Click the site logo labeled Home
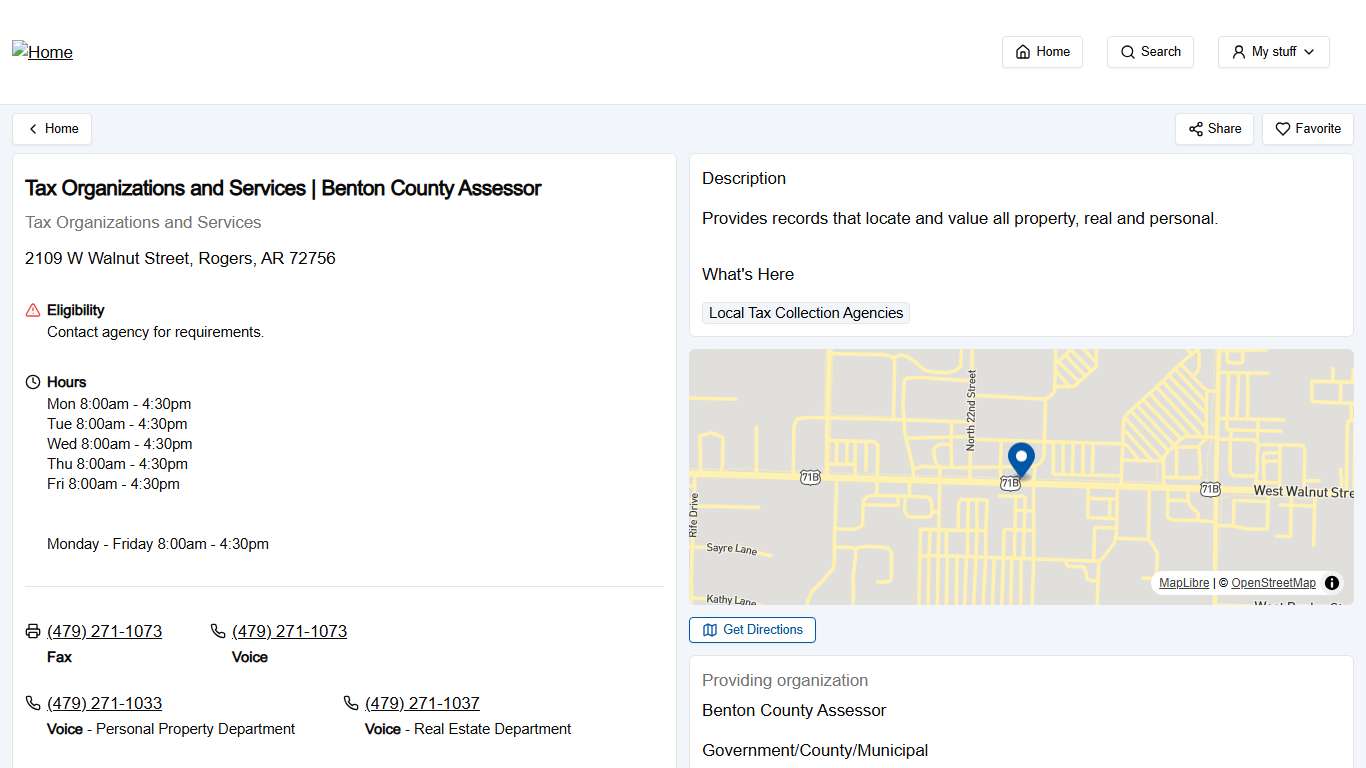Screen dimensions: 1366x768 click(42, 52)
